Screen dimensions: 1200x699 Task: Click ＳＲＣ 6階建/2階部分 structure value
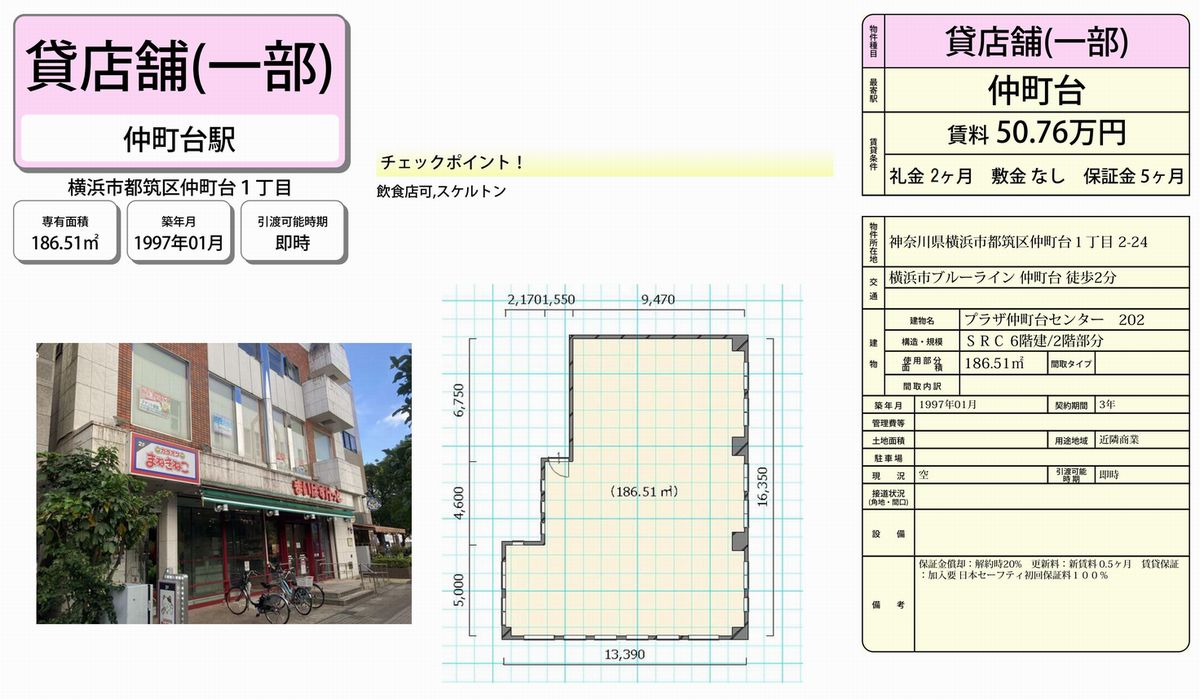click(x=1035, y=340)
